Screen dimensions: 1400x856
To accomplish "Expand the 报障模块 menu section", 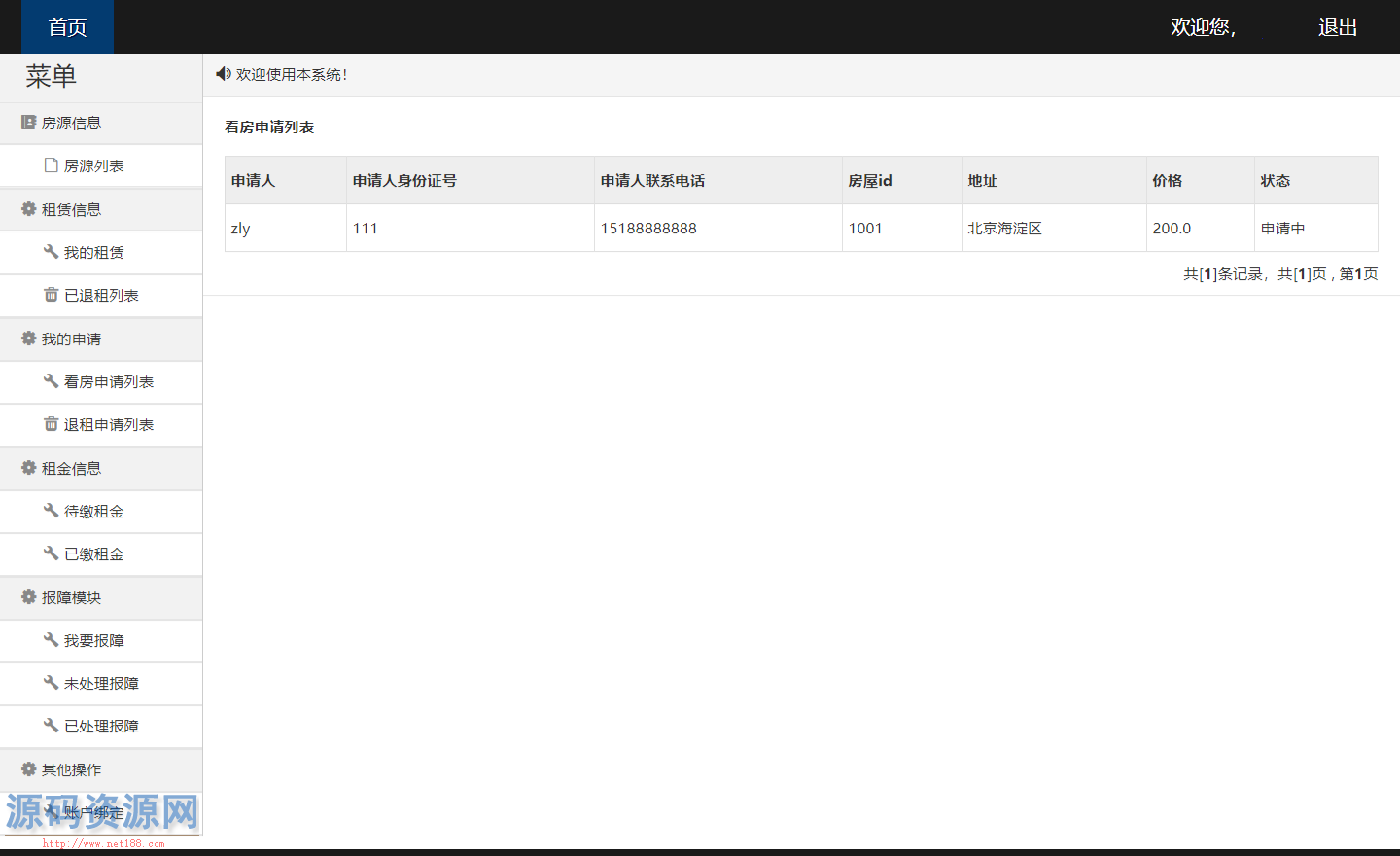I will 101,598.
